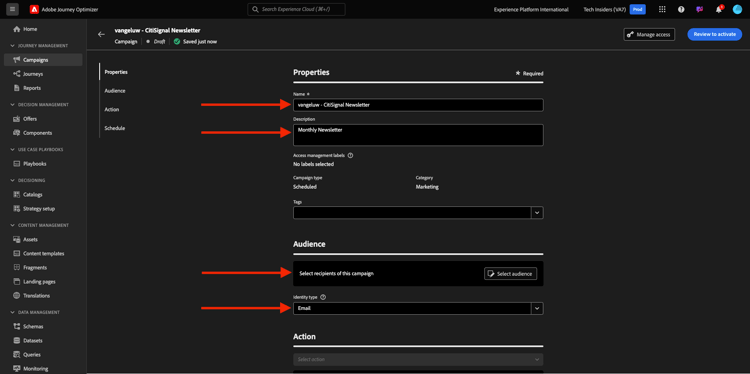Open the Identity type dropdown arrow
Viewport: 750px width, 374px height.
click(537, 308)
